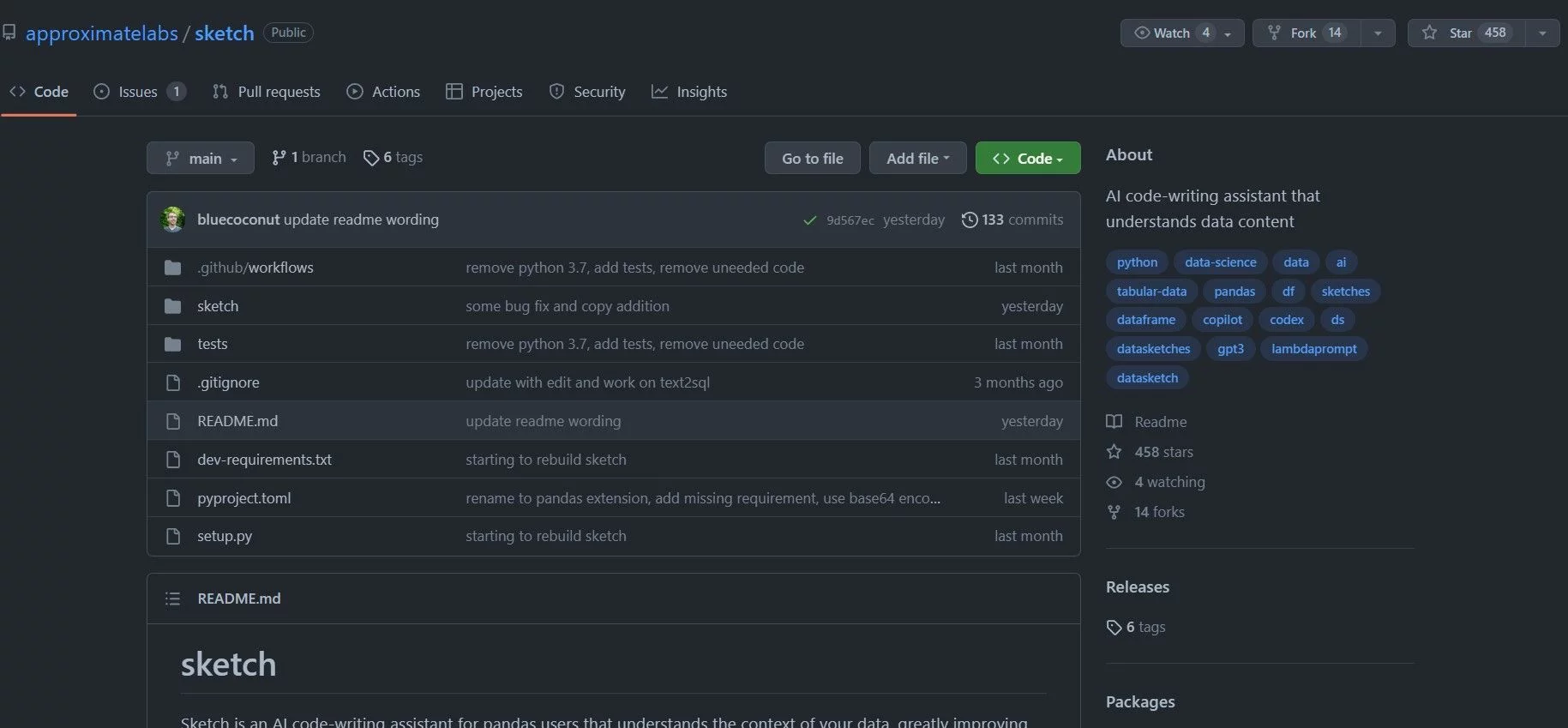Expand the Fork dropdown arrow
This screenshot has width=1568, height=728.
[1378, 33]
